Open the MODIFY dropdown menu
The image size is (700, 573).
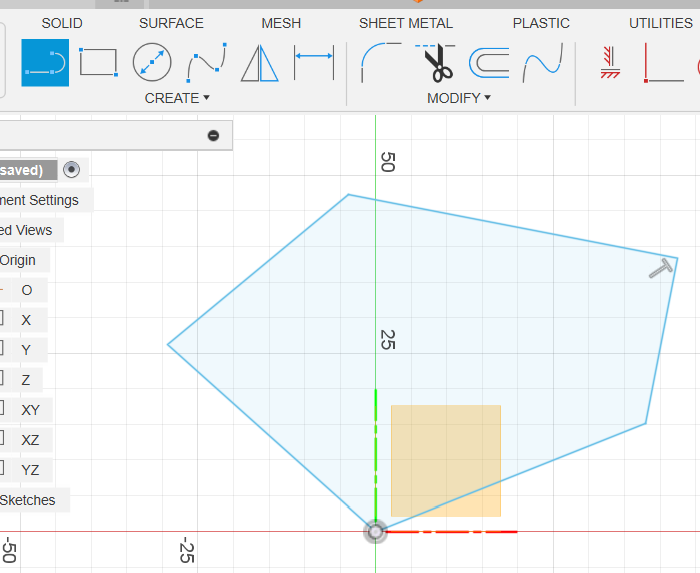pos(458,98)
